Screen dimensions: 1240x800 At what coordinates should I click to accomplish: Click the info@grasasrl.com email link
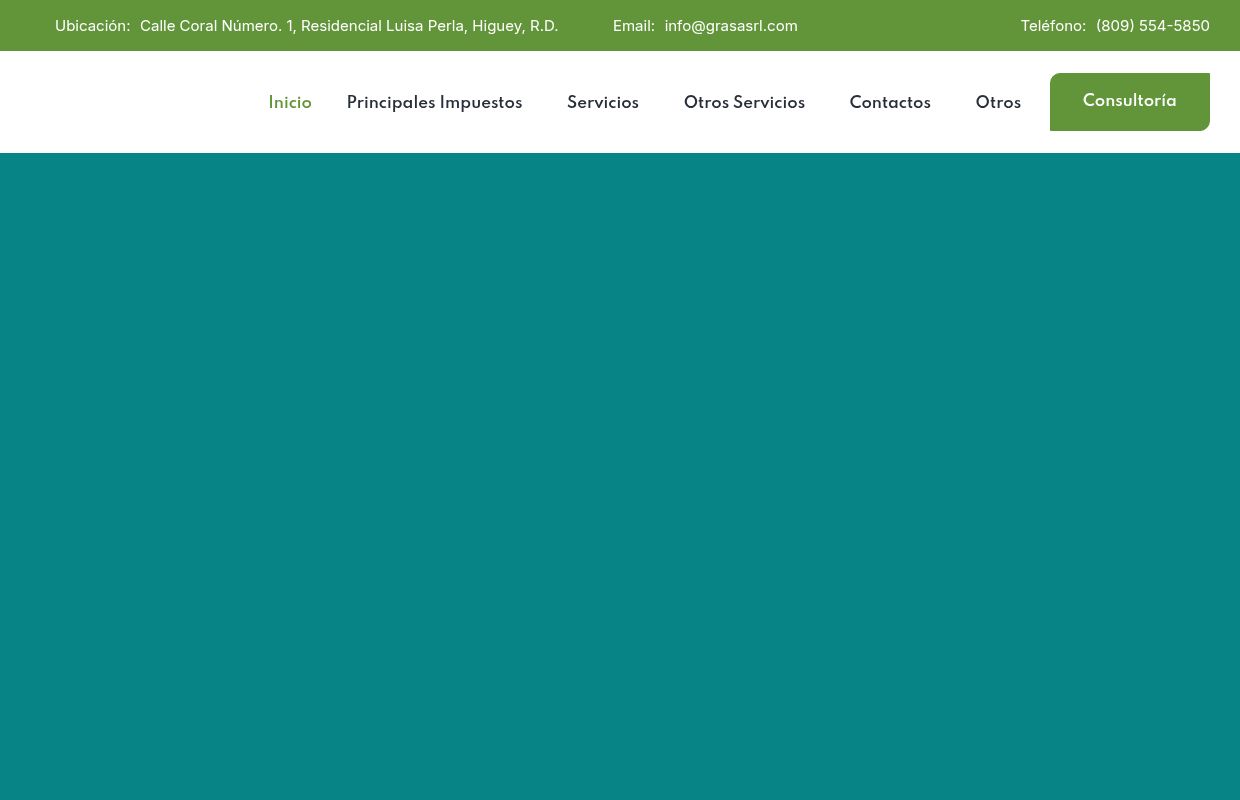[x=731, y=26]
